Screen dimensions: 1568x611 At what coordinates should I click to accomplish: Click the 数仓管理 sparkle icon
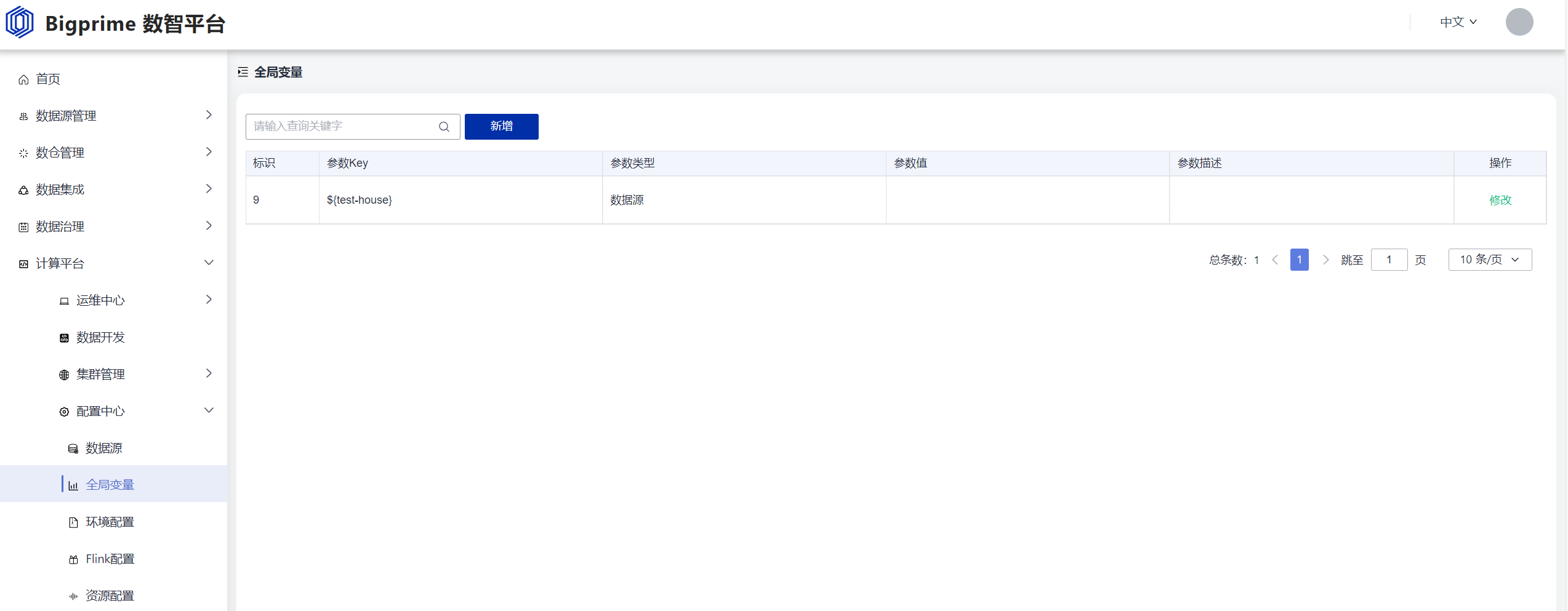coord(23,153)
